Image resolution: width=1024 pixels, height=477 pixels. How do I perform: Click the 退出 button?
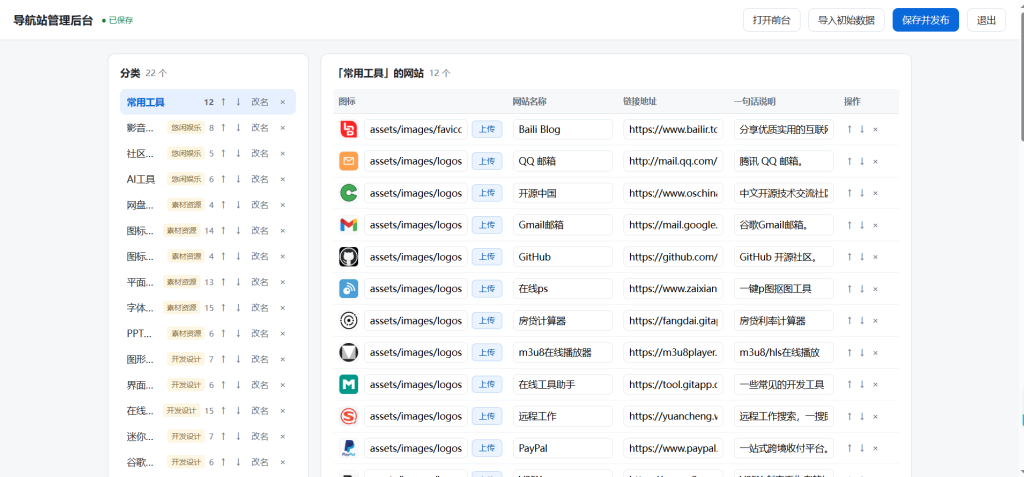click(x=986, y=20)
